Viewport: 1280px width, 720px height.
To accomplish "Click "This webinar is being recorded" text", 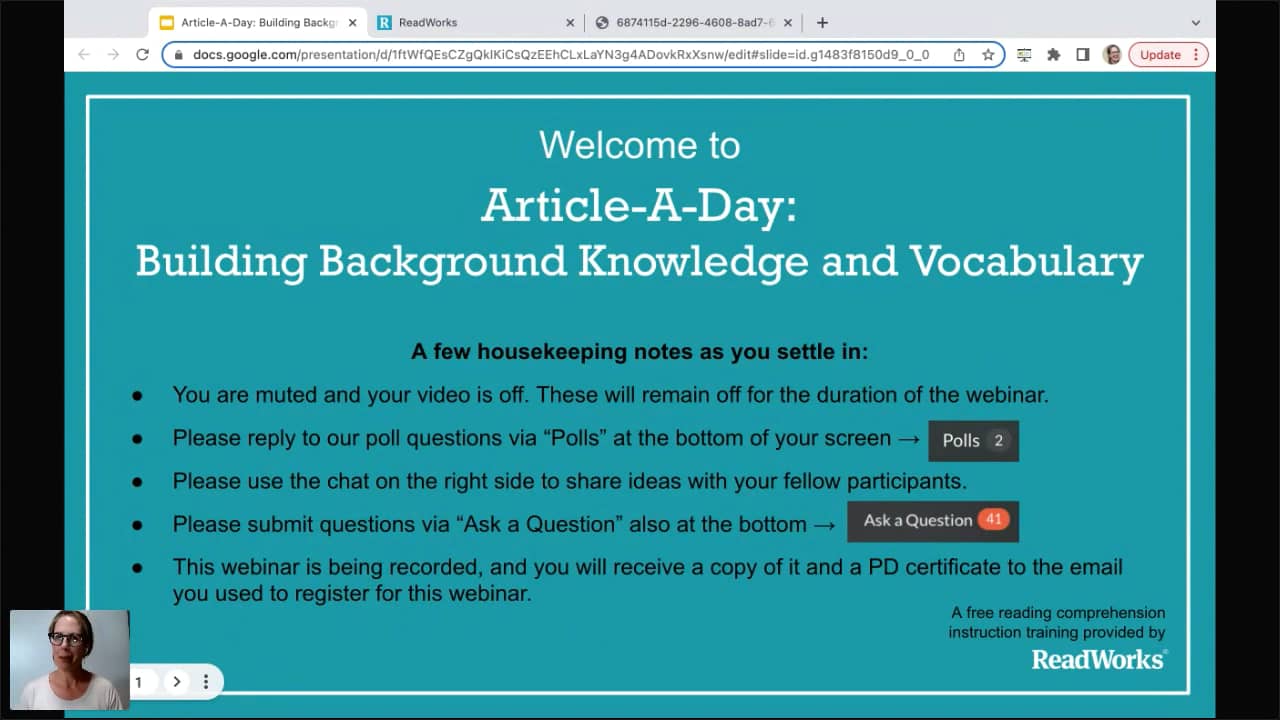I will [647, 580].
